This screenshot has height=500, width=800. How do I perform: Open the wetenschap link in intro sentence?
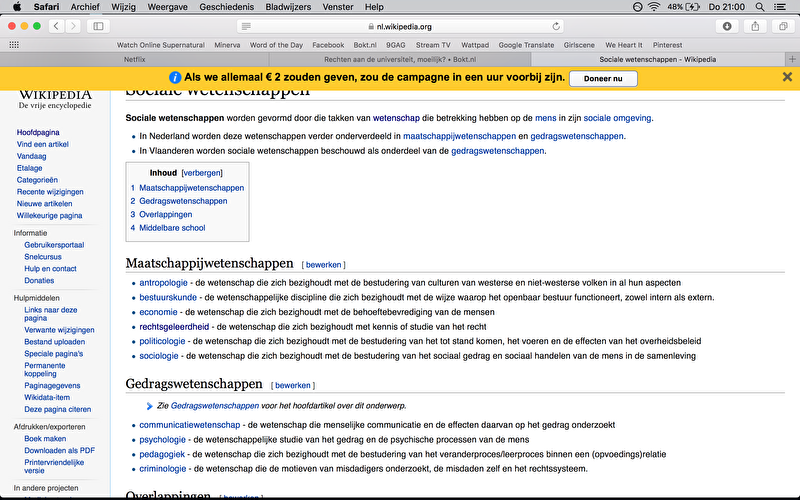396,118
